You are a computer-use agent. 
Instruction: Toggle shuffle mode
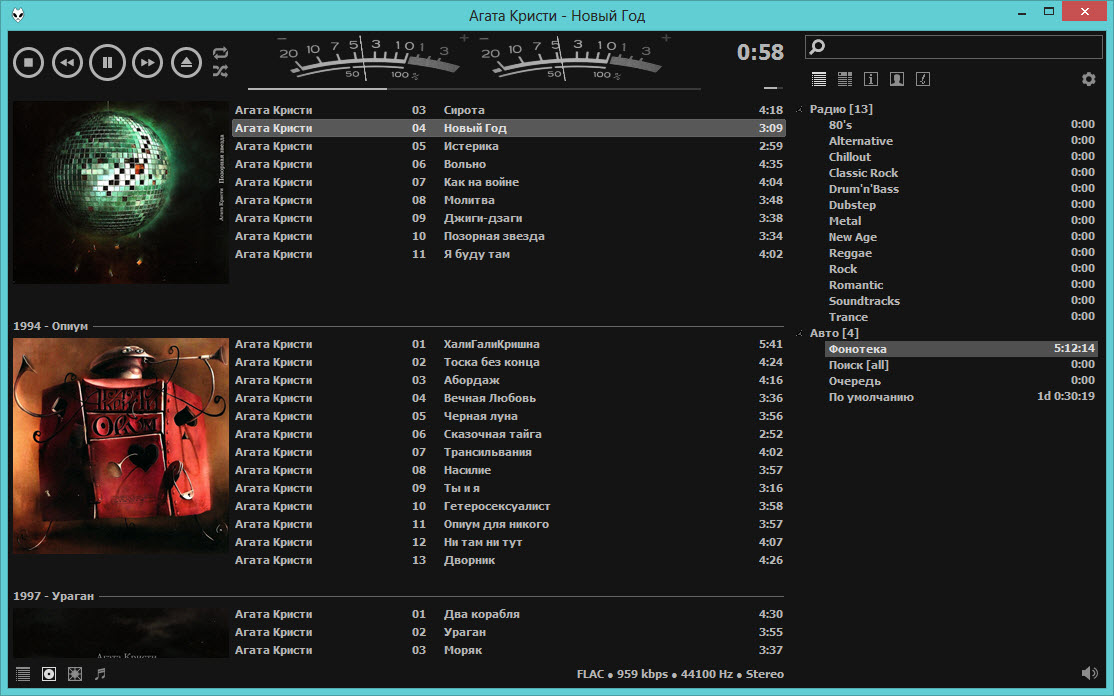(220, 71)
